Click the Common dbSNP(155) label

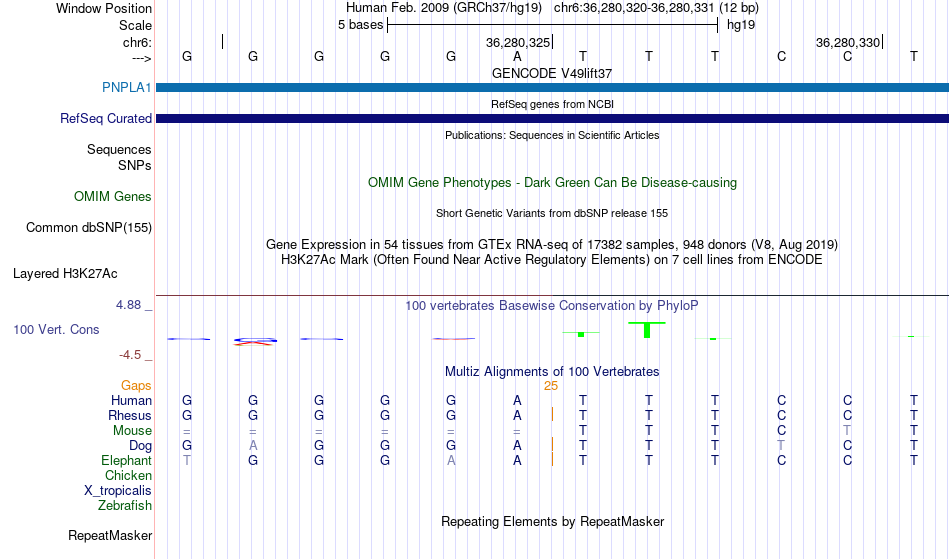(88, 228)
